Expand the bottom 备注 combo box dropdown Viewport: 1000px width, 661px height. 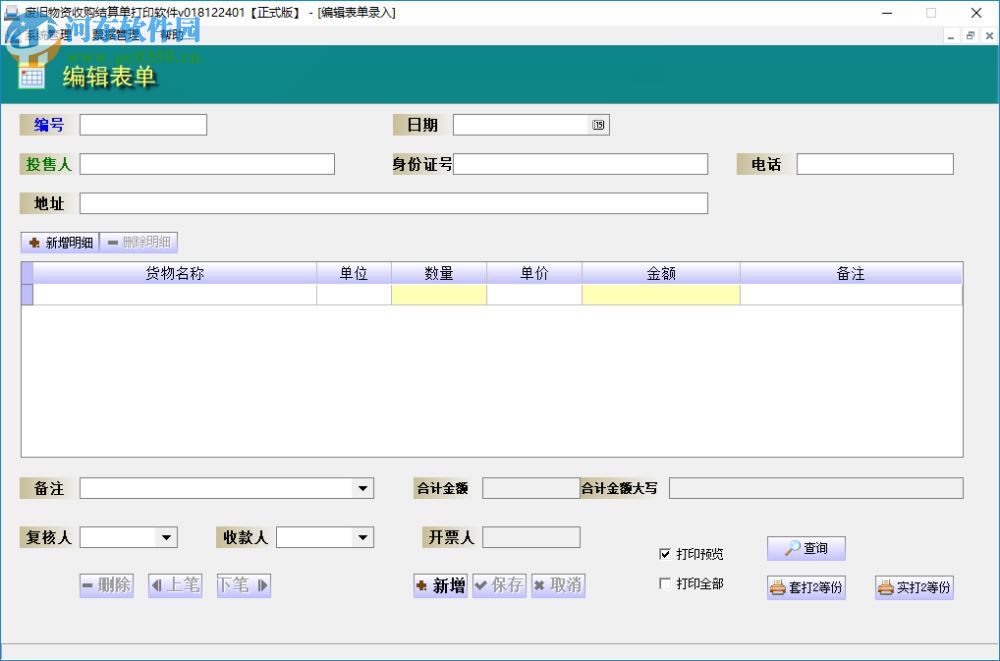tap(362, 489)
